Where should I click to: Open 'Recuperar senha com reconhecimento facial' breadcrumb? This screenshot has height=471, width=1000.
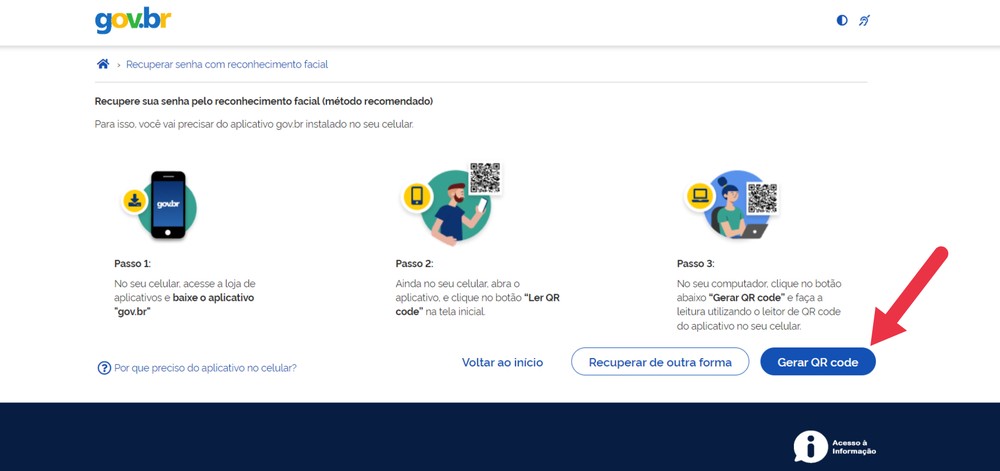click(x=227, y=64)
